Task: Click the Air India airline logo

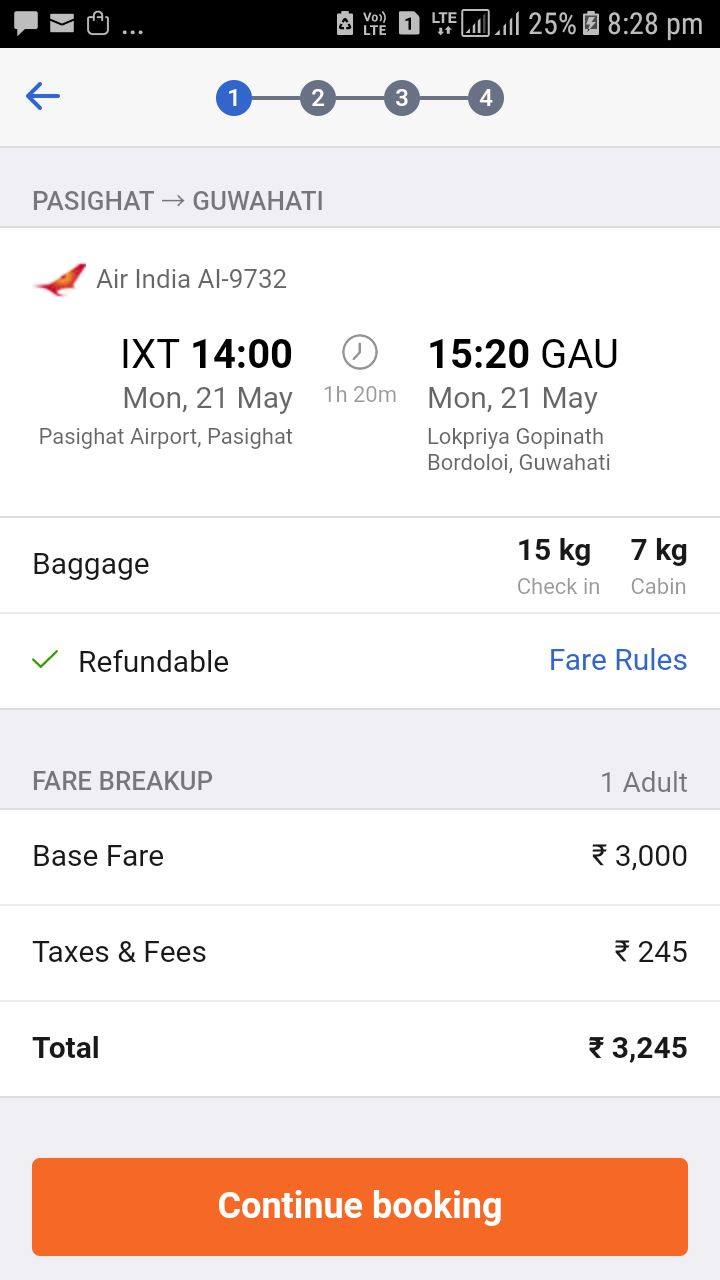Action: pos(60,279)
